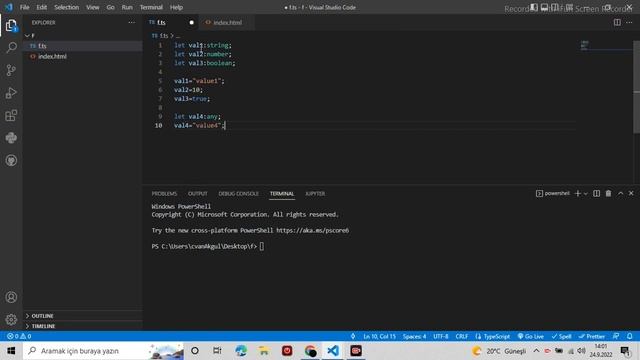Open Google Chrome from the taskbar
The image size is (640, 360).
pos(310,351)
